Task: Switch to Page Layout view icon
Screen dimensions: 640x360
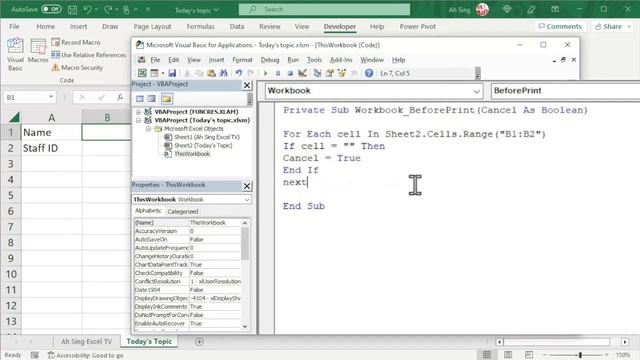Action: pyautogui.click(x=508, y=355)
